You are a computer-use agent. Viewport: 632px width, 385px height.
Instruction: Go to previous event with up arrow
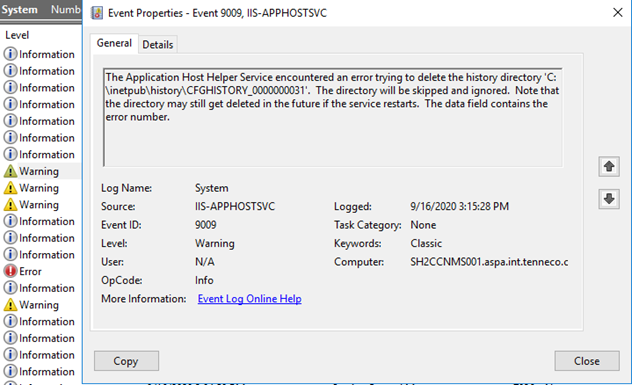[x=609, y=166]
